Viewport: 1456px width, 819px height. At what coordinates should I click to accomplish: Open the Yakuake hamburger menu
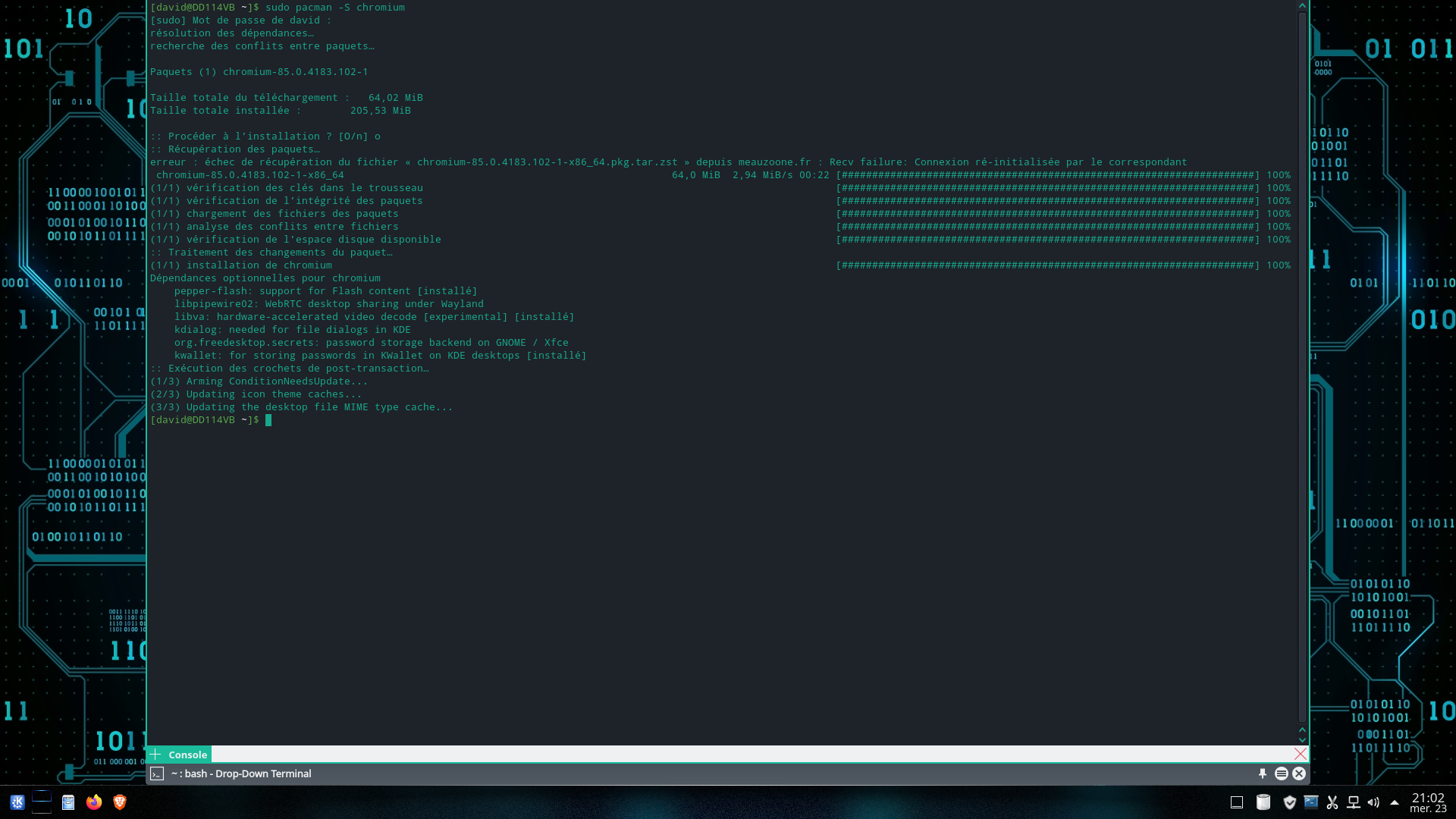coord(1281,773)
